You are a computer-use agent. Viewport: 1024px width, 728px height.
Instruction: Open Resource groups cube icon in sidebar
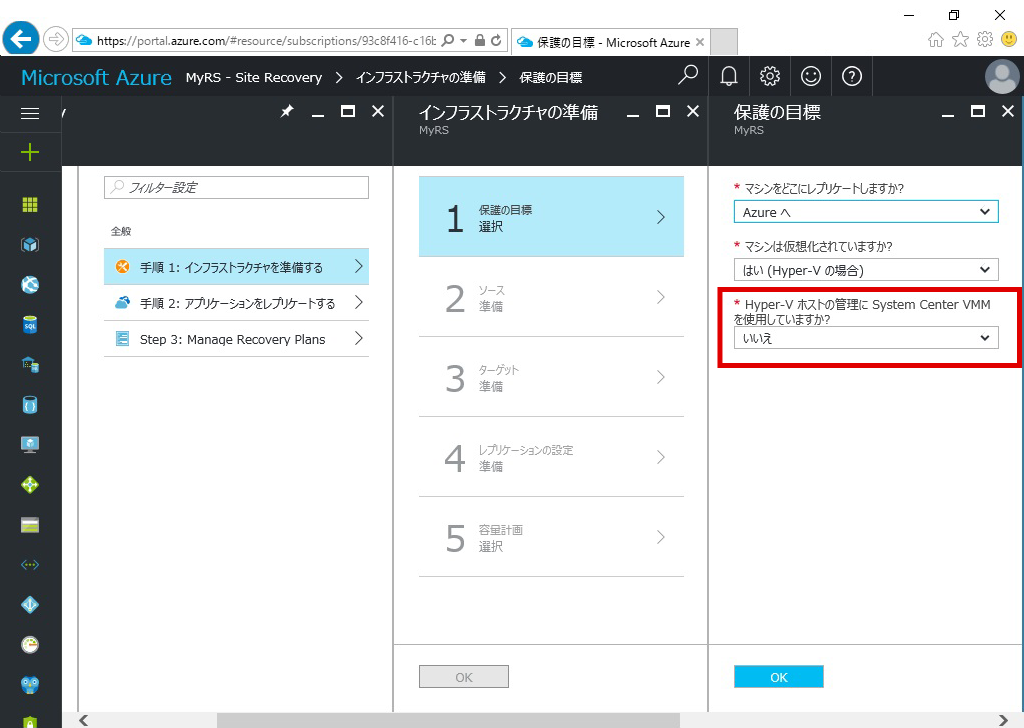click(30, 245)
